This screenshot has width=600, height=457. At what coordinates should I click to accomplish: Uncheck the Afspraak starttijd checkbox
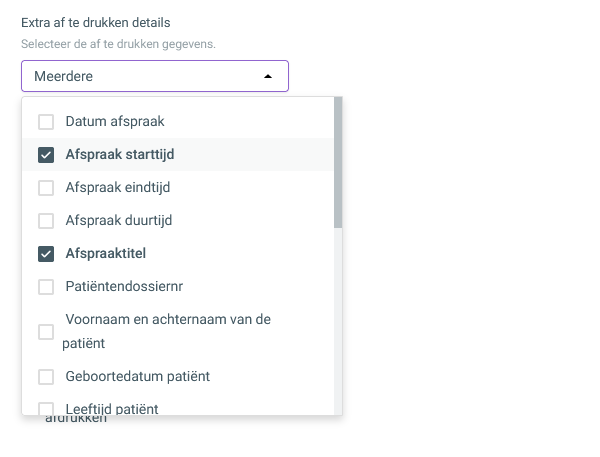click(x=46, y=155)
